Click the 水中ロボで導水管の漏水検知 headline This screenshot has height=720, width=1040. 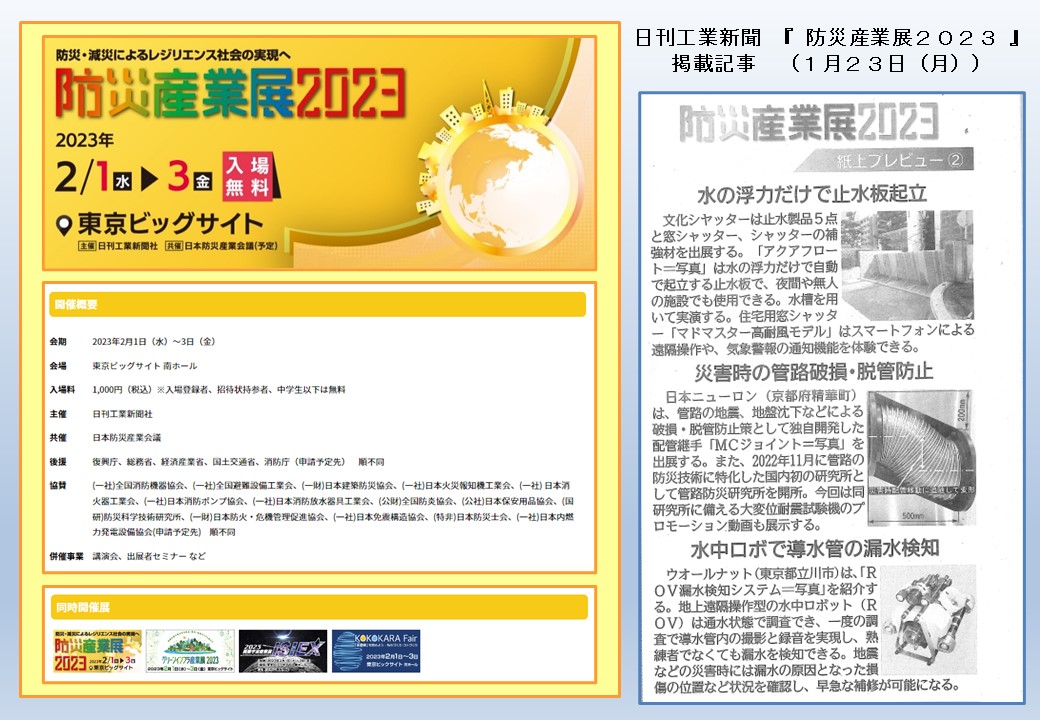pos(814,548)
